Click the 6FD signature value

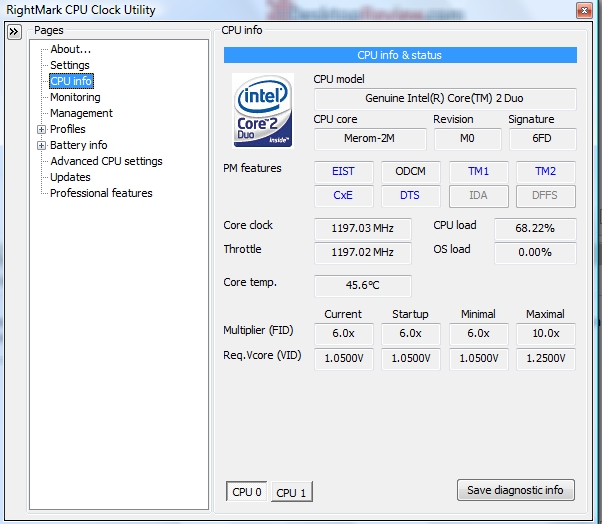(x=542, y=139)
